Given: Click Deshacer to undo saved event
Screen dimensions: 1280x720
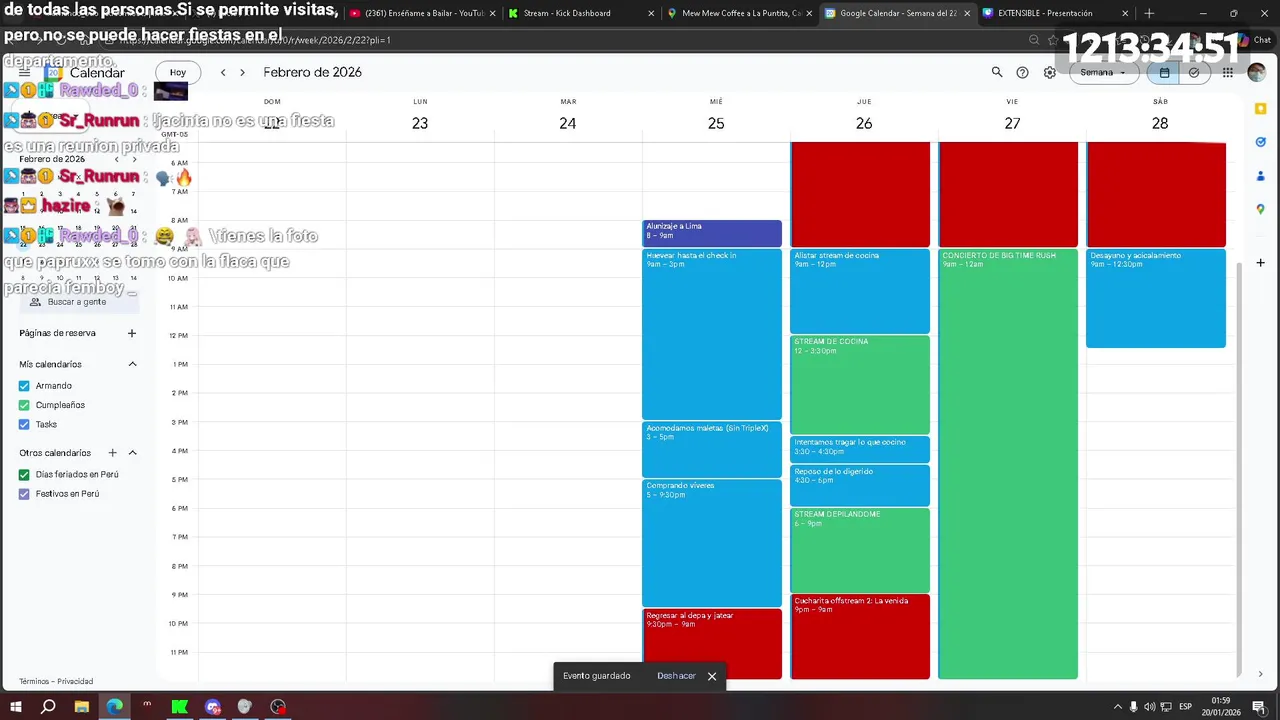Looking at the screenshot, I should click(676, 676).
